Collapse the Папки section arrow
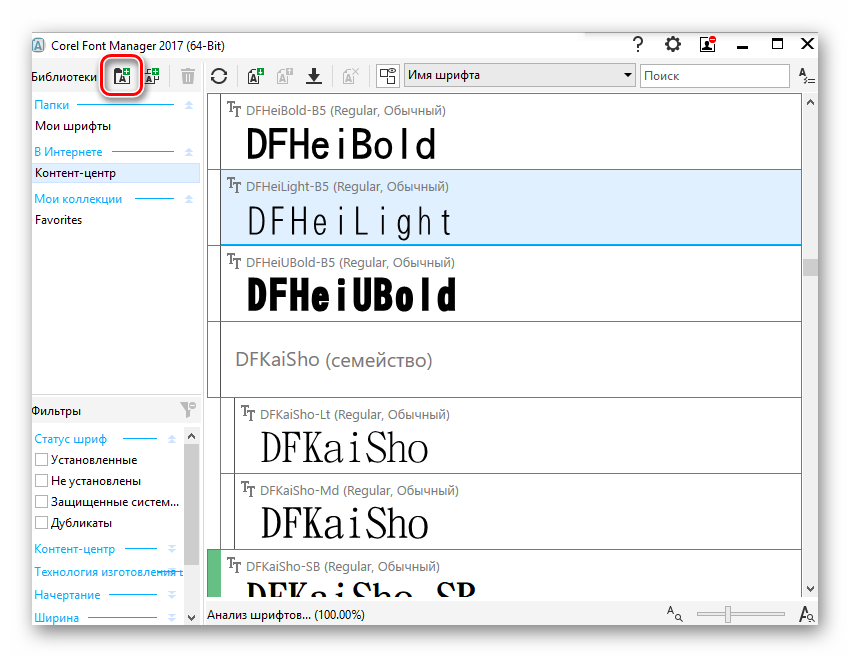 (x=189, y=105)
